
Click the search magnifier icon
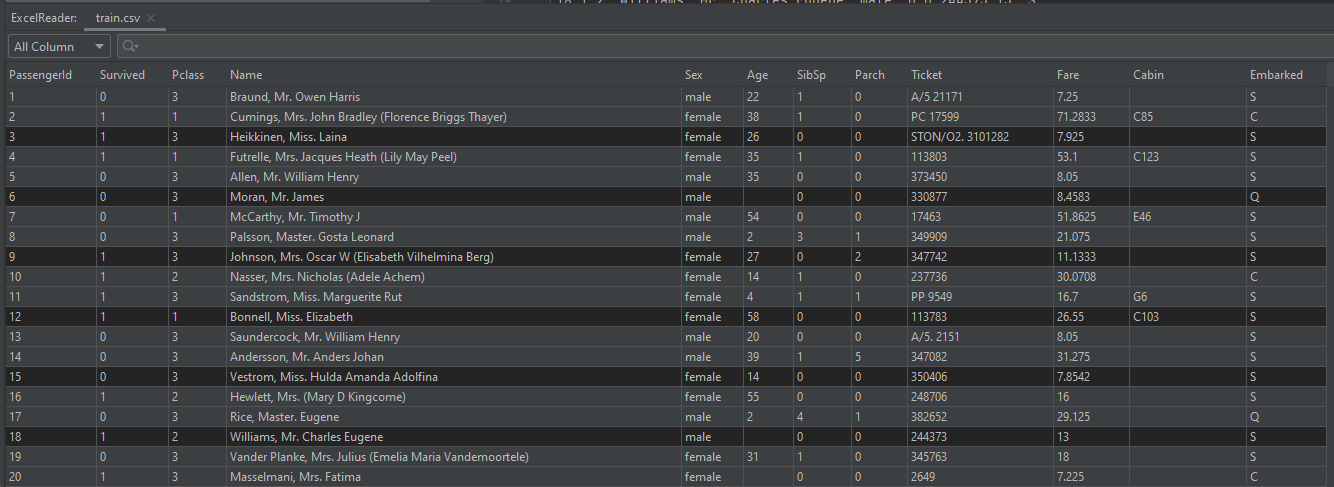(x=129, y=47)
